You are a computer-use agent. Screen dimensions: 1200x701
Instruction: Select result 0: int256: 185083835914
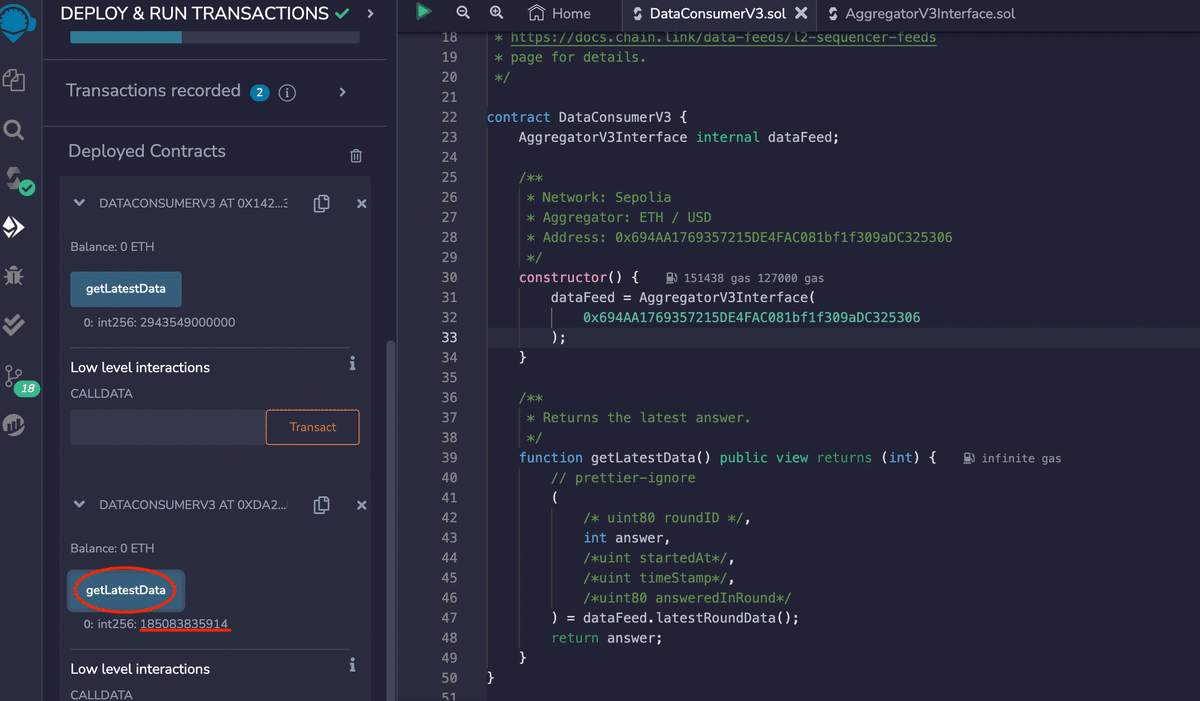[x=156, y=624]
